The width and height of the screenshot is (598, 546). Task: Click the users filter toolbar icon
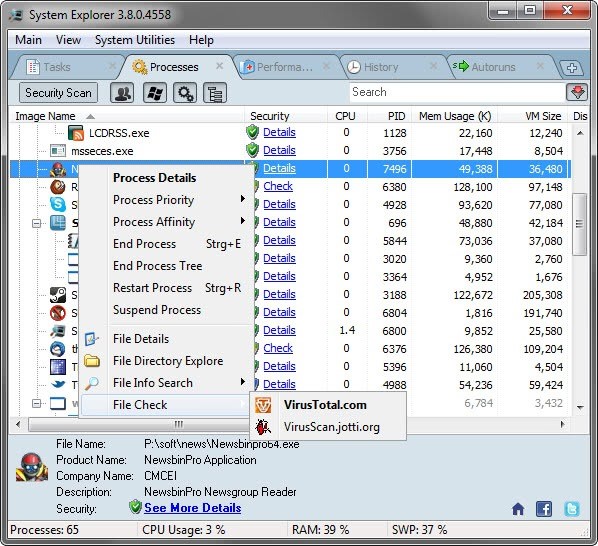(122, 93)
